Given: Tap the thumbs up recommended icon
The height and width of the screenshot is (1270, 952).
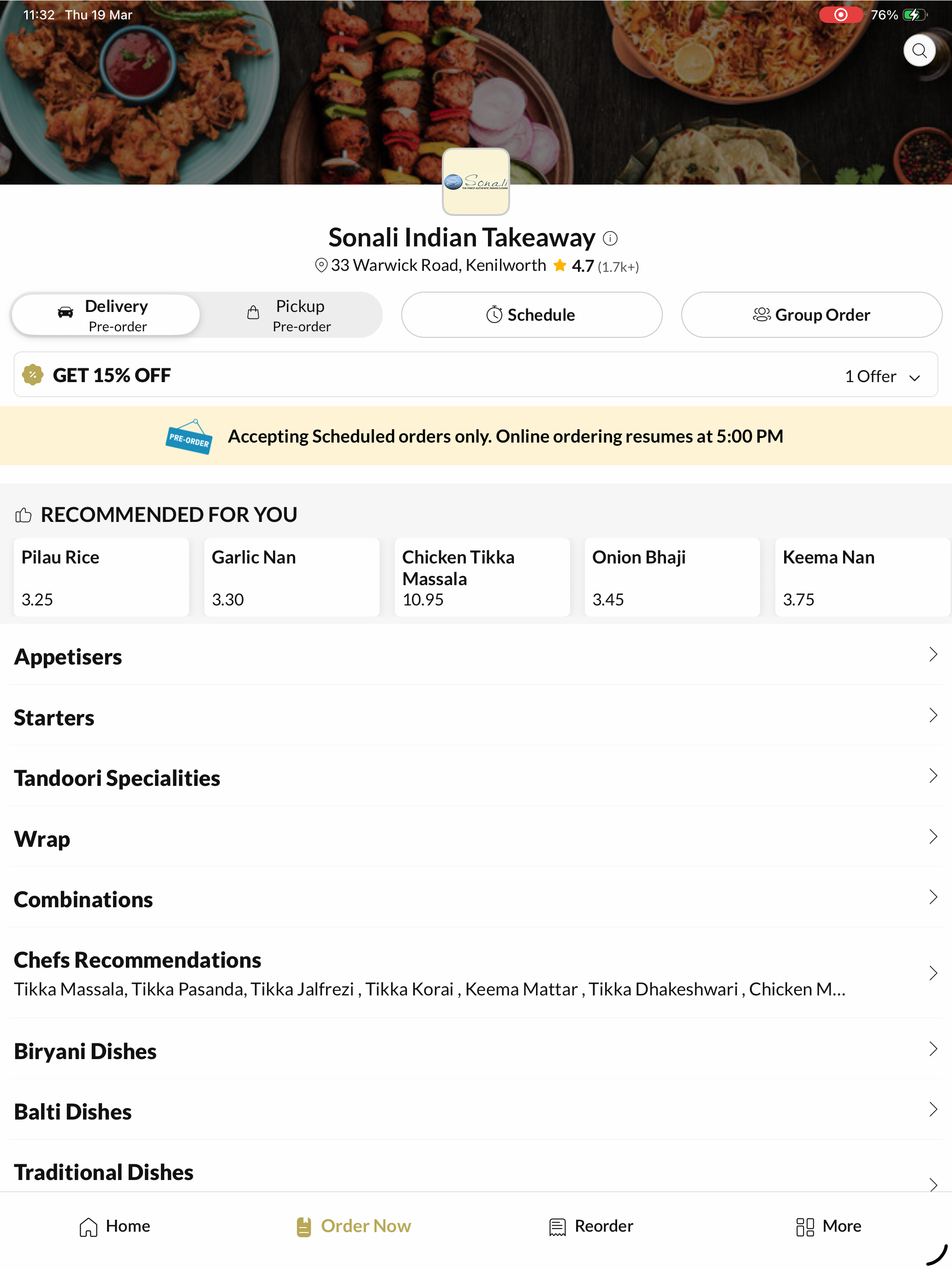Looking at the screenshot, I should pos(24,515).
